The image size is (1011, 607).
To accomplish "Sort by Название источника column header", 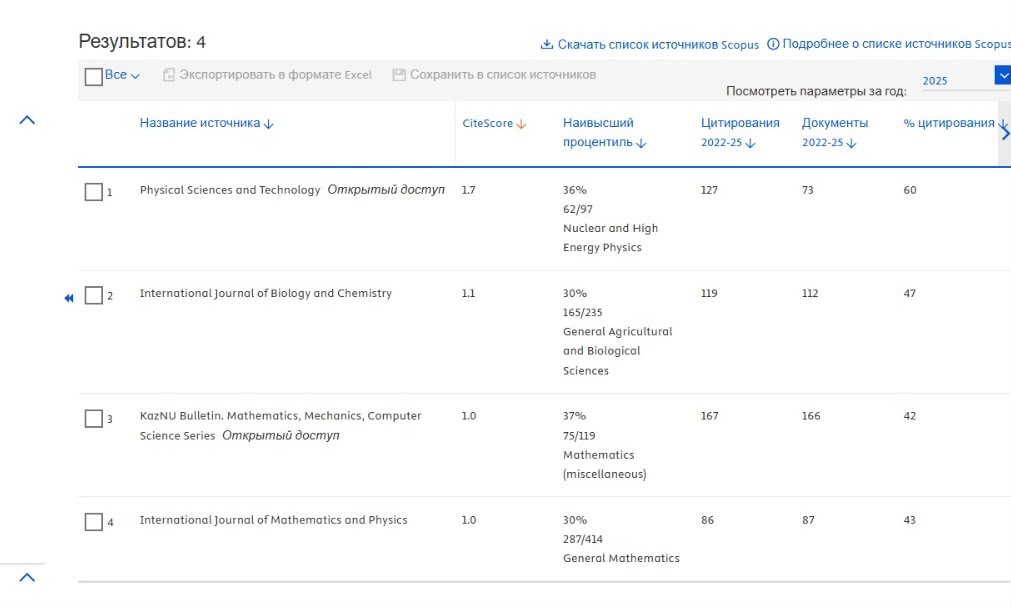I will coord(200,123).
